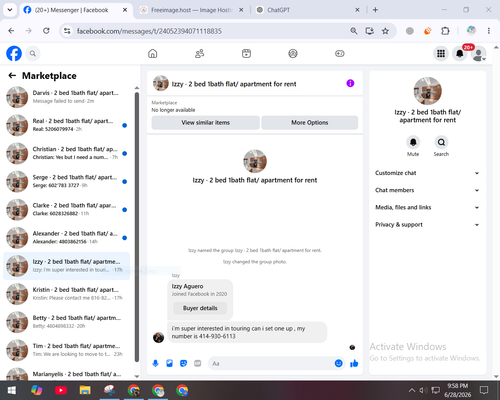Show hidden system tray icons chevron

coord(412,390)
